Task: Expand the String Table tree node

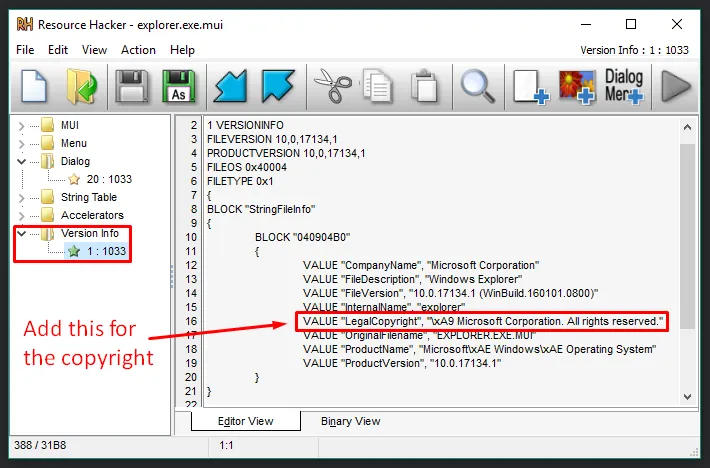Action: pyautogui.click(x=21, y=198)
